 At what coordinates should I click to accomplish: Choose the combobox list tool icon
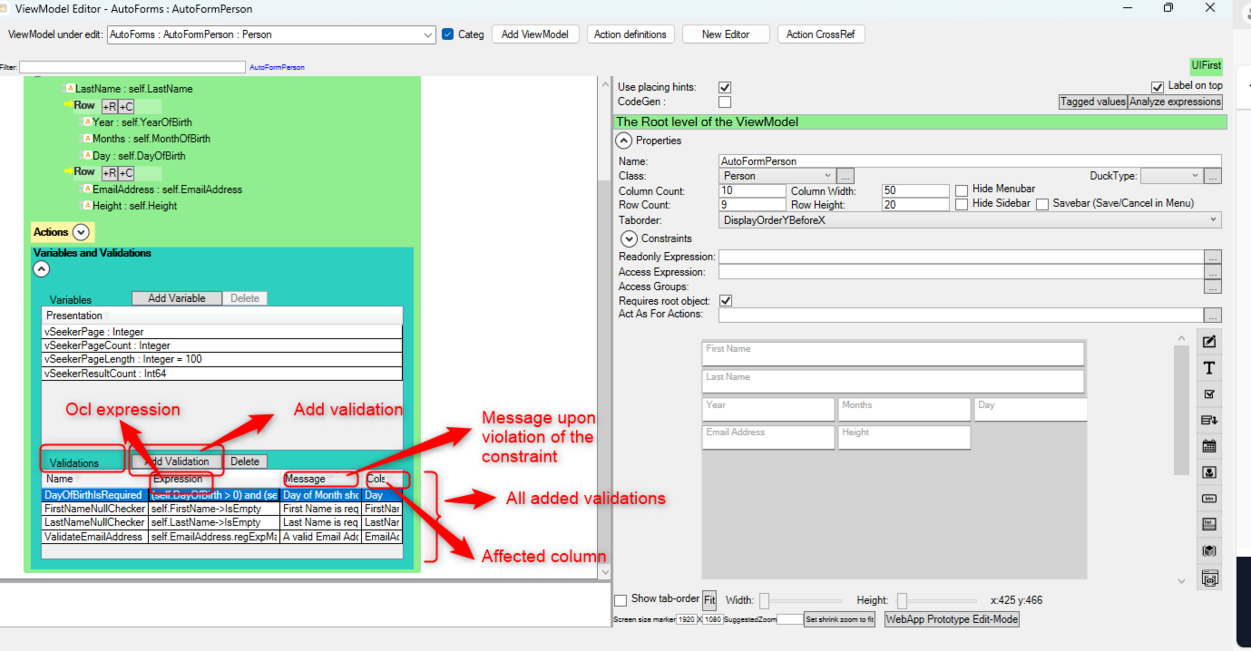1209,420
